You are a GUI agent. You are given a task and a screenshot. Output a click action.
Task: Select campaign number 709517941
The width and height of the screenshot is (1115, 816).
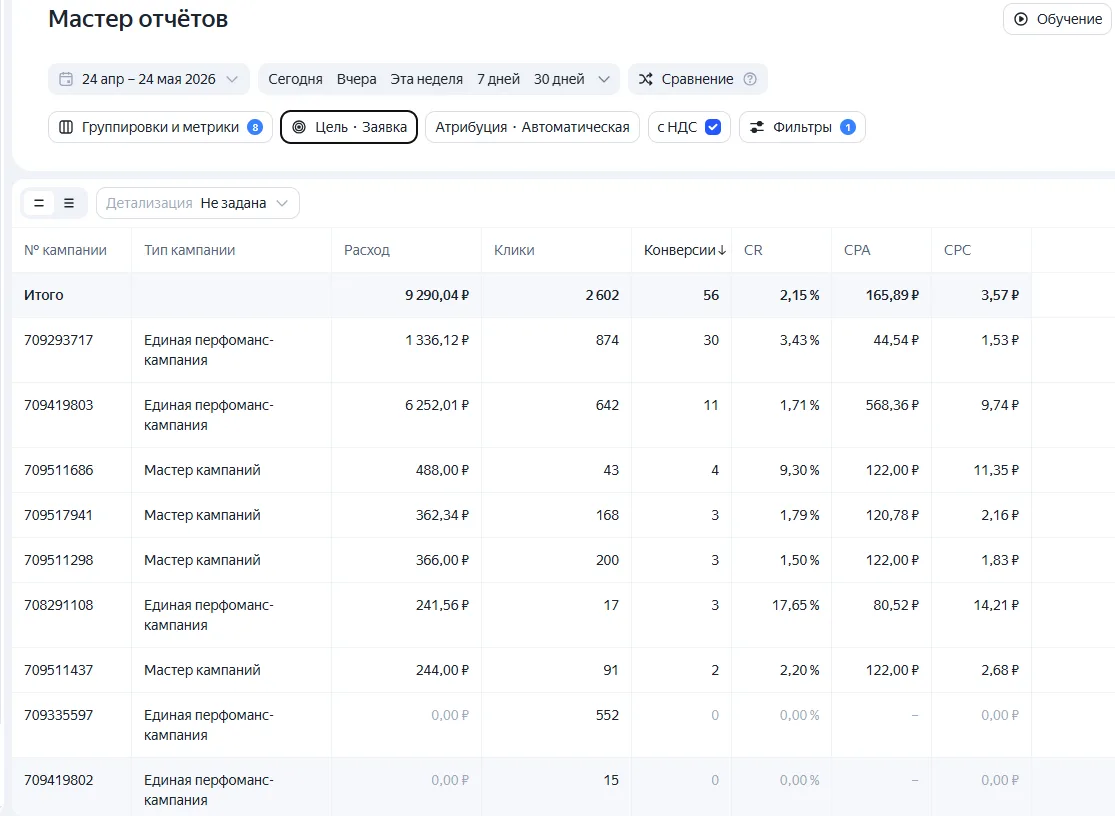58,515
